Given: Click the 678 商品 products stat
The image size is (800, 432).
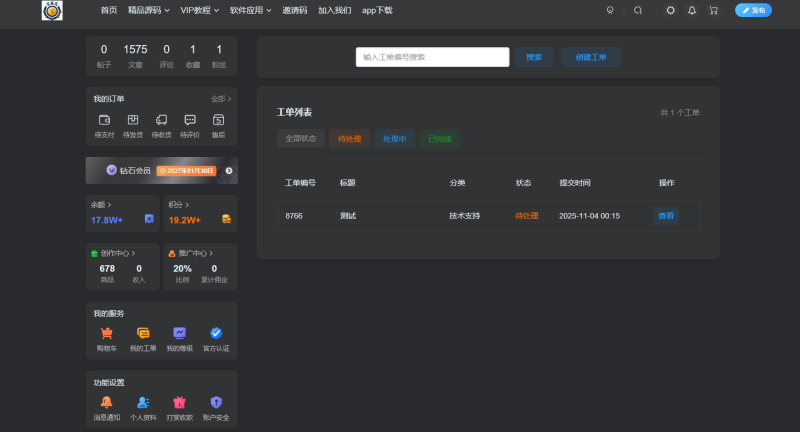Looking at the screenshot, I should point(107,273).
